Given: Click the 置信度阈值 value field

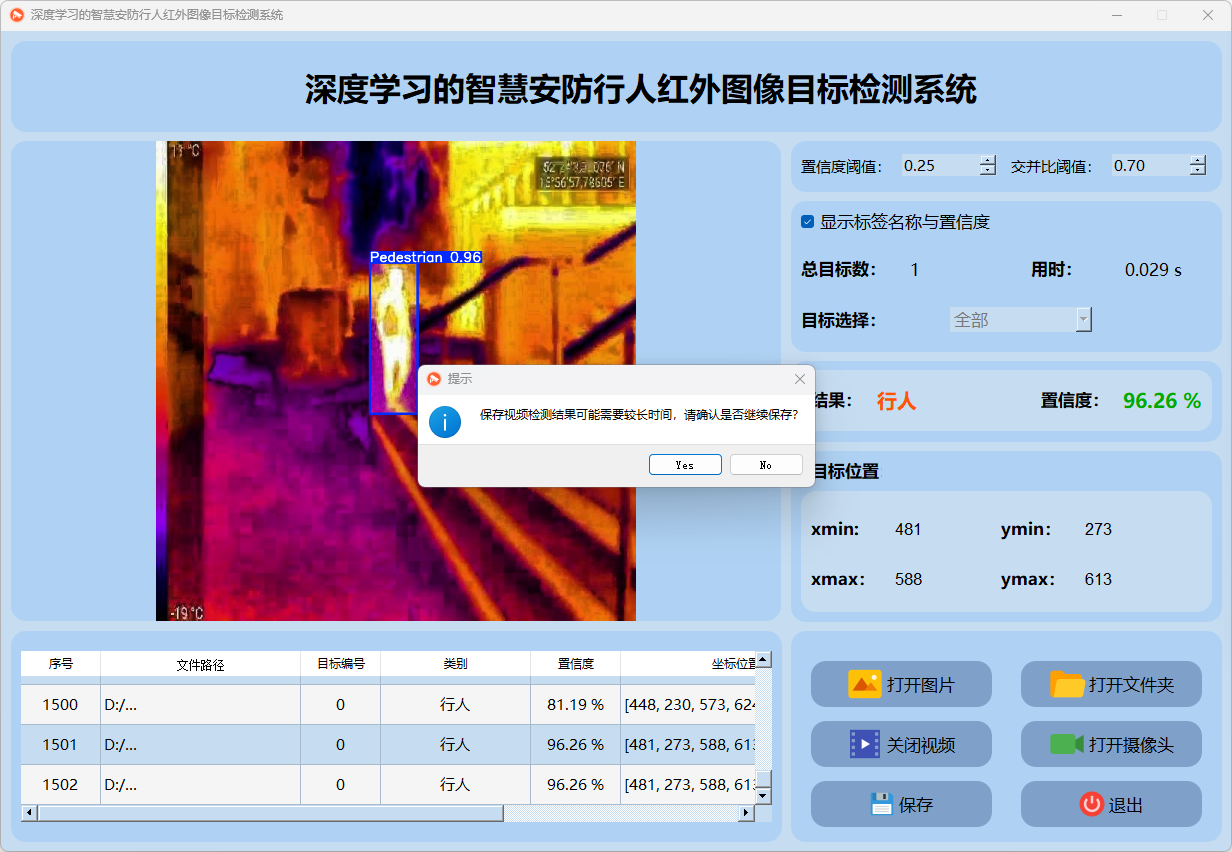Looking at the screenshot, I should click(x=938, y=166).
